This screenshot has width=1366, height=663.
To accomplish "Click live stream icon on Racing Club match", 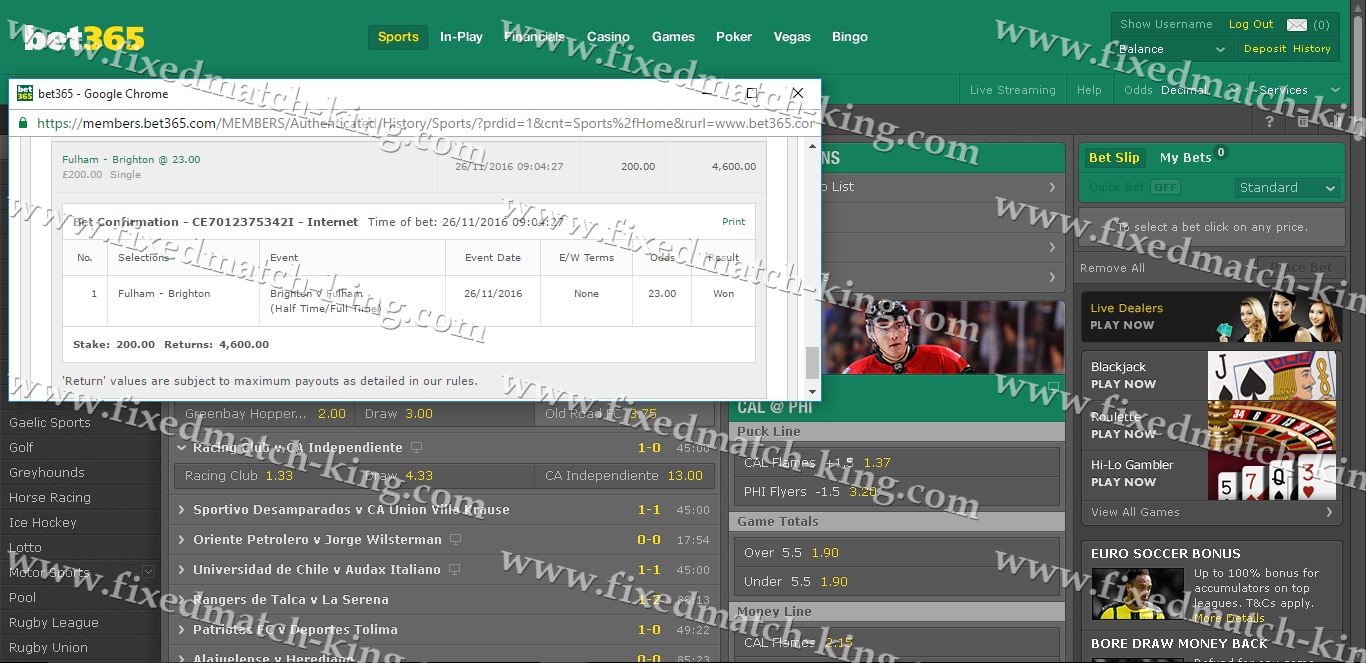I will click(417, 448).
